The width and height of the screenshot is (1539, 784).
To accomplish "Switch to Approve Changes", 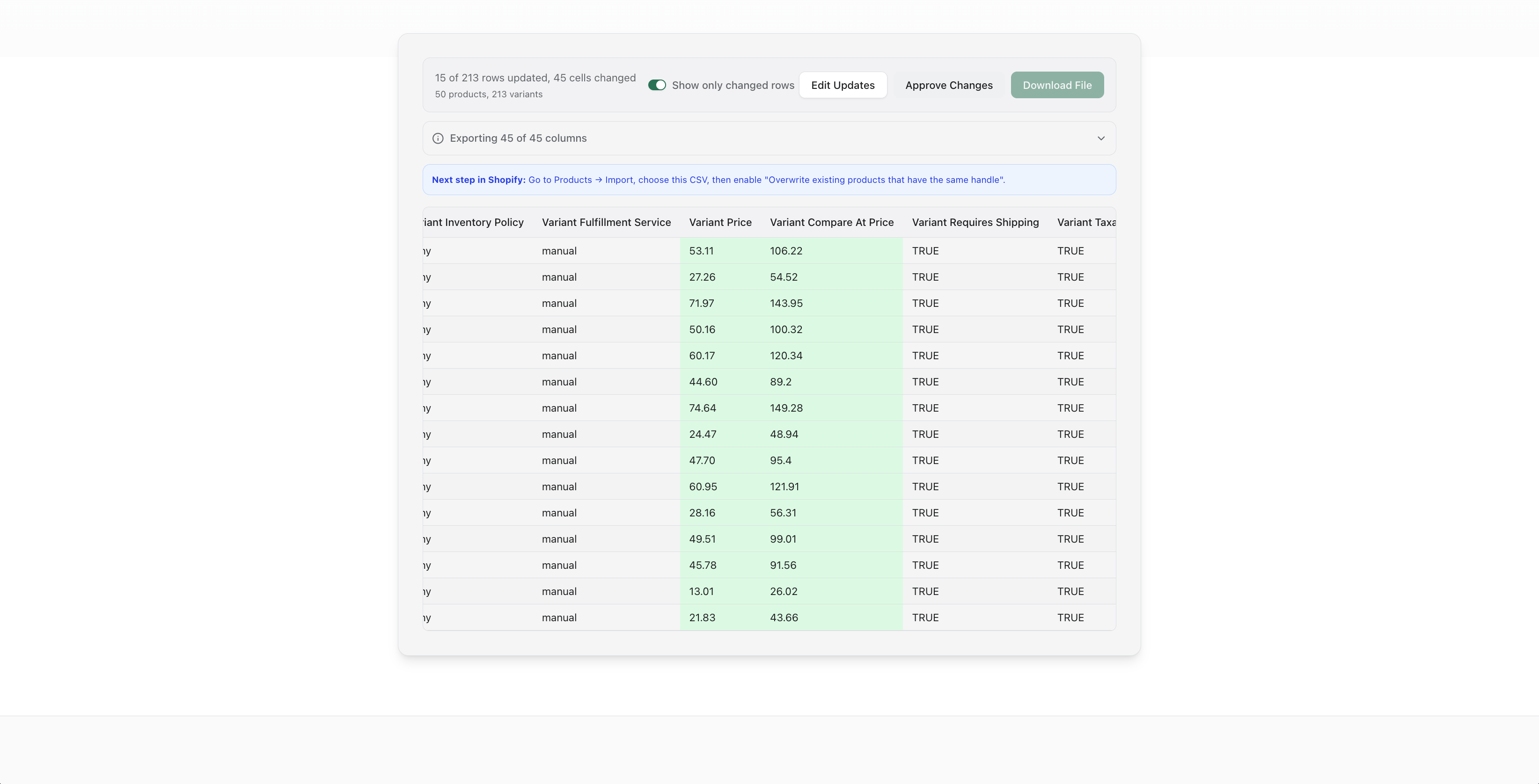I will pyautogui.click(x=949, y=85).
